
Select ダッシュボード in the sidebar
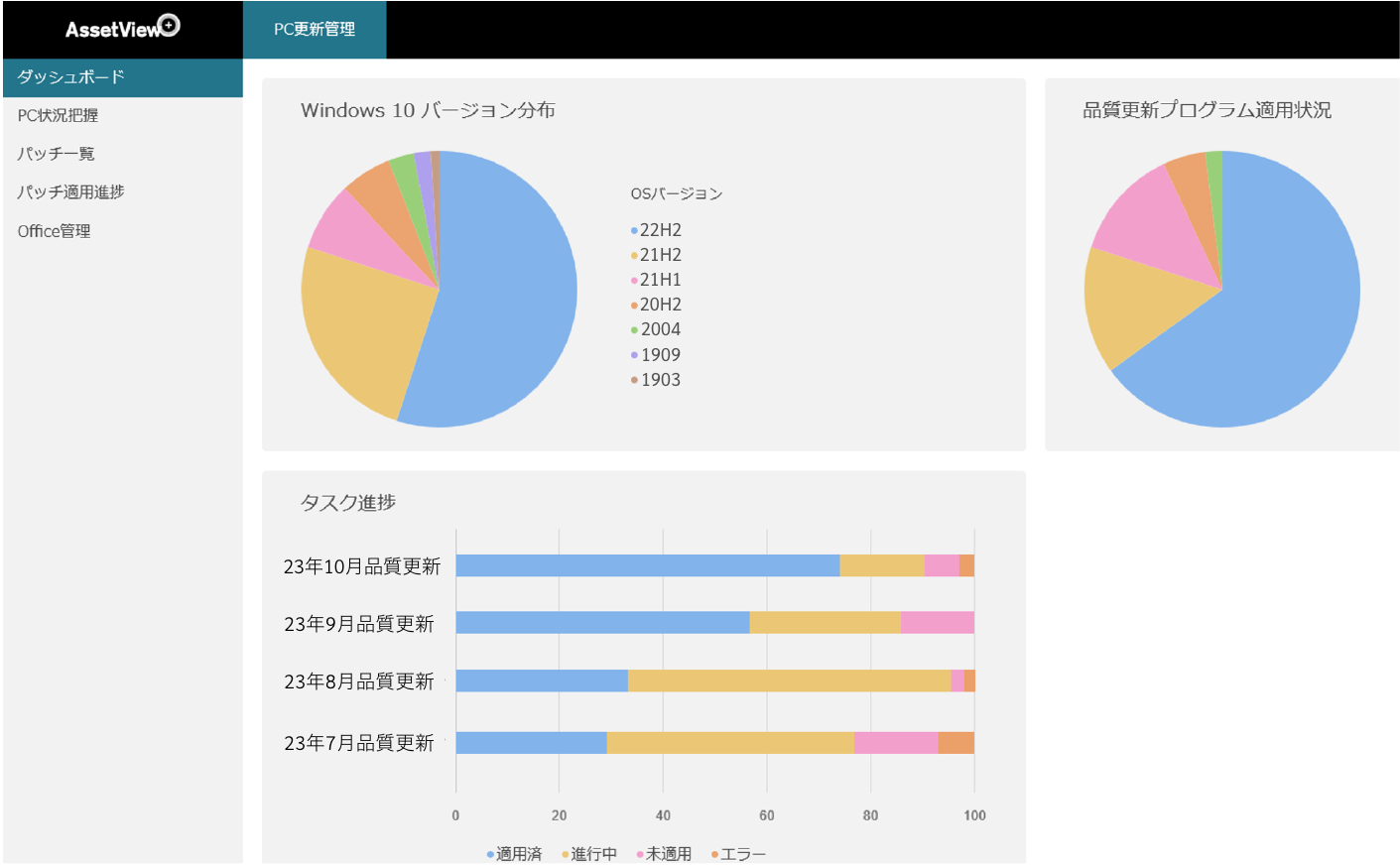click(123, 77)
